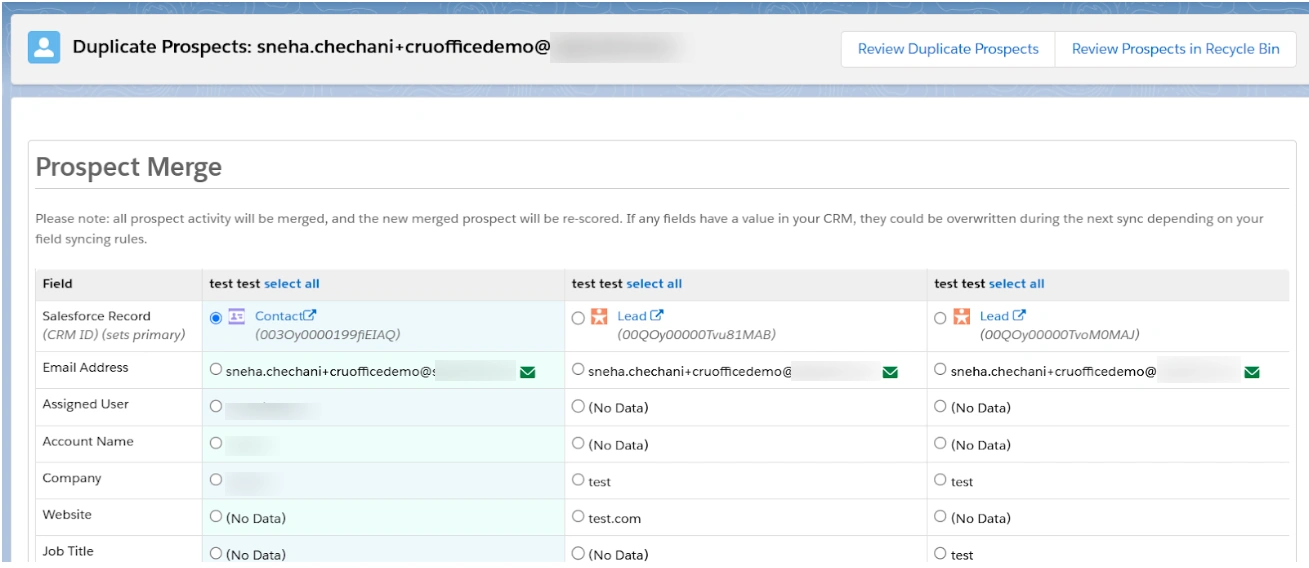The height and width of the screenshot is (568, 1309).
Task: Select Assigned User radio in Contact column
Action: (216, 407)
